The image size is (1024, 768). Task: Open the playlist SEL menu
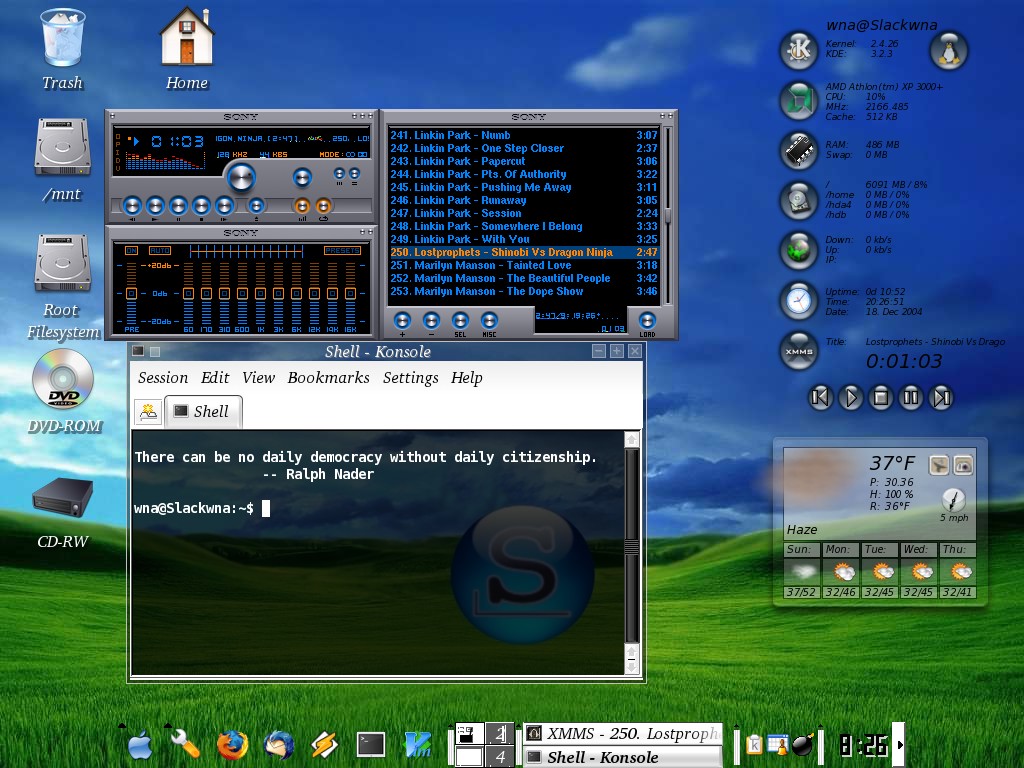(460, 321)
